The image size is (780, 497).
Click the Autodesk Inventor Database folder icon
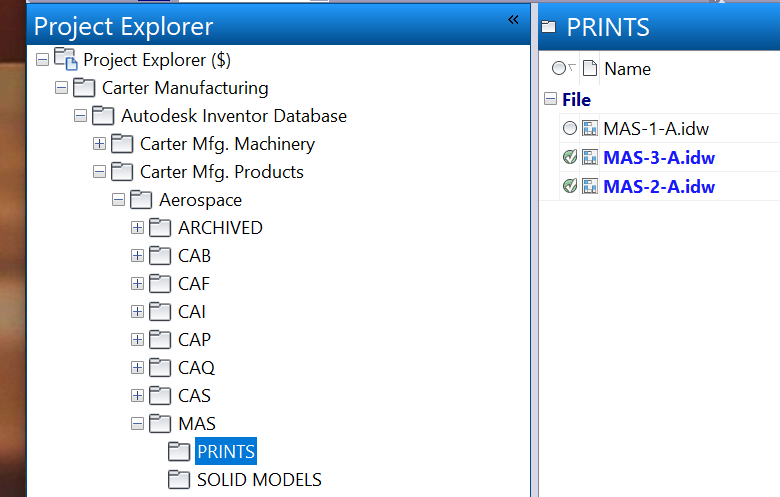click(x=103, y=115)
